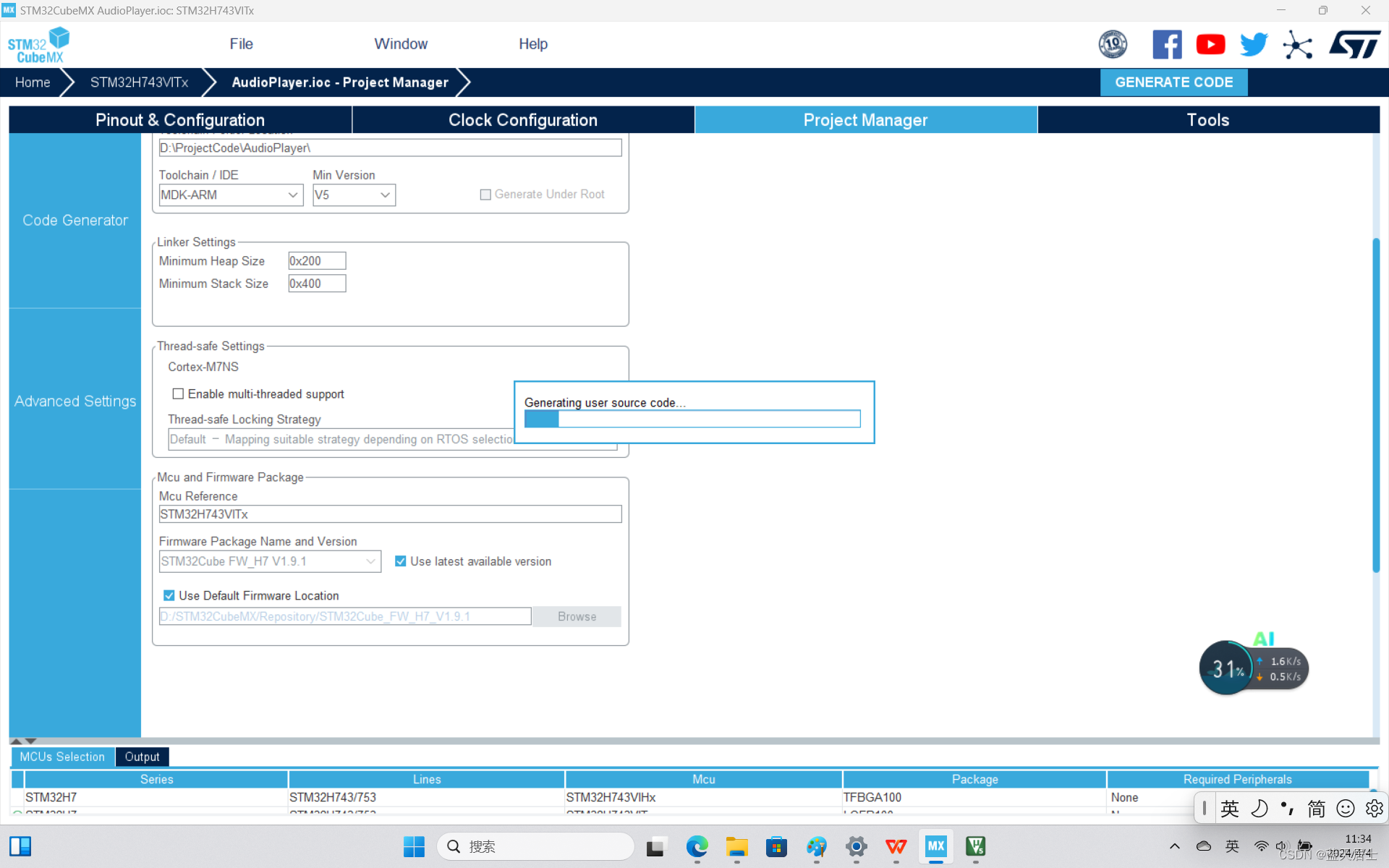Open the ST Facebook page icon
This screenshot has width=1389, height=868.
[1167, 45]
